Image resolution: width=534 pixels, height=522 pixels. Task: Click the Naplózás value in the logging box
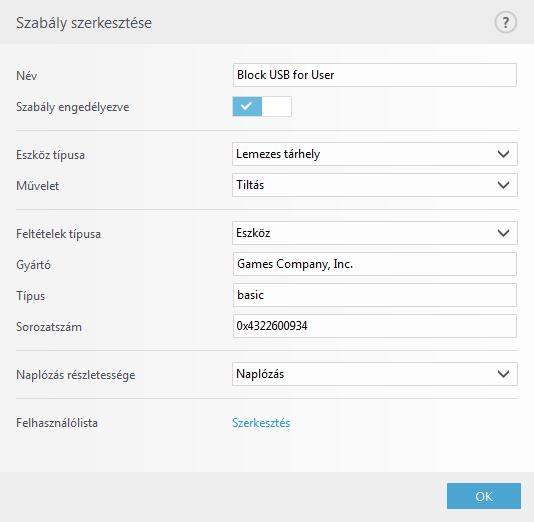pos(260,374)
